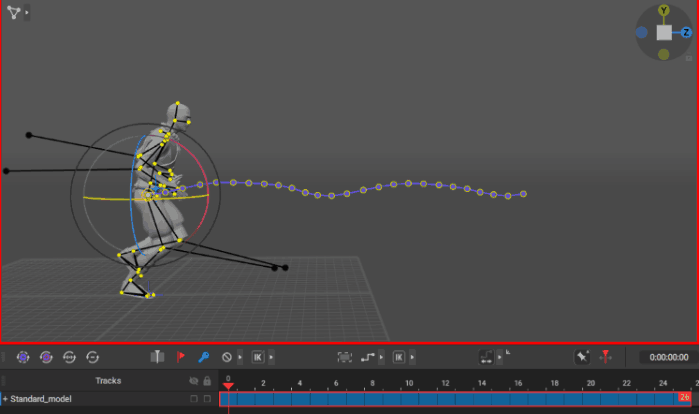Click the IK icon next to the step interpolation tool
699x414 pixels.
point(399,357)
